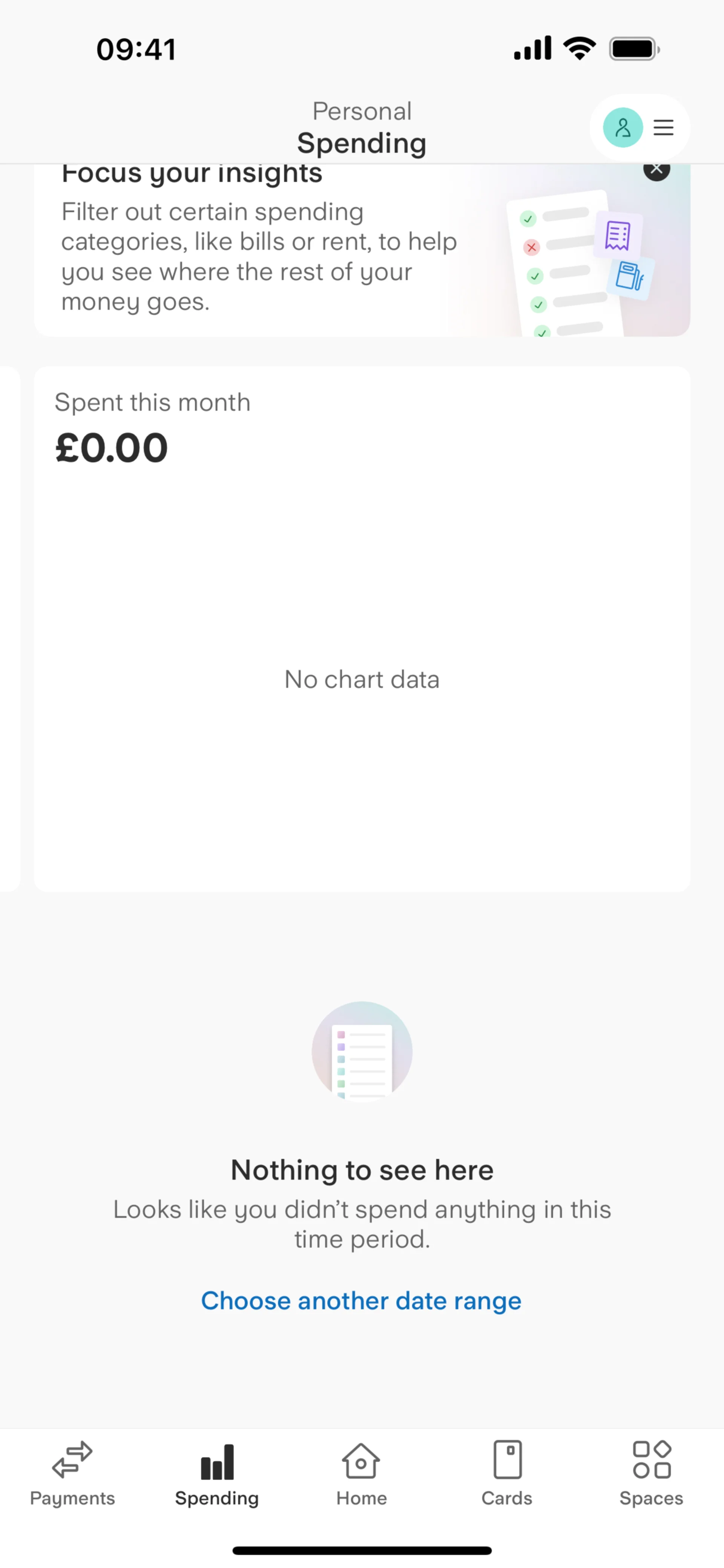Tap the Spent this month label

152,403
